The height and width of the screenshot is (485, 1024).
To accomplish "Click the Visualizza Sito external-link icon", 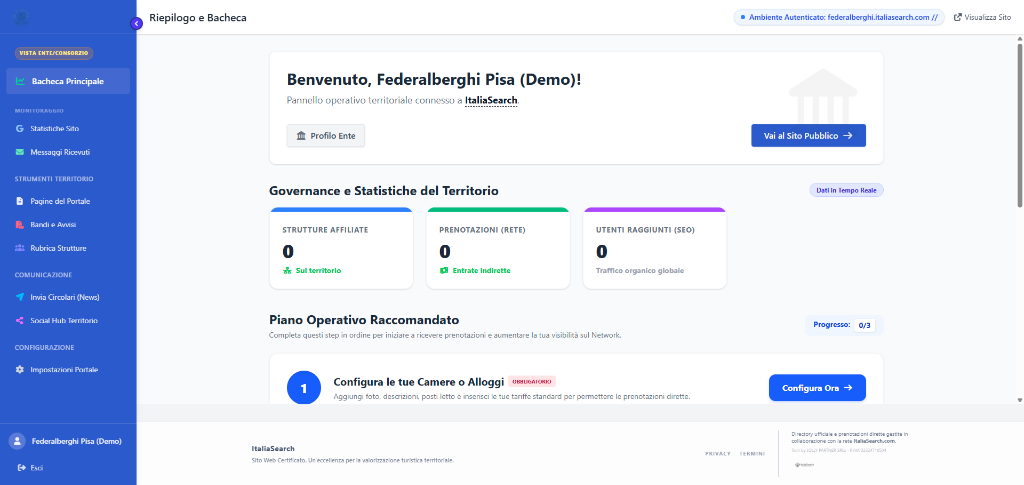I will [958, 18].
